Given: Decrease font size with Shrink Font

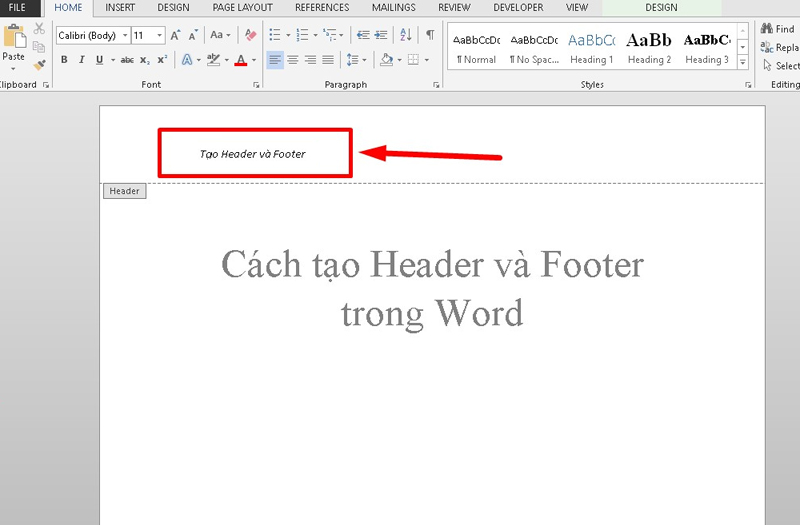Looking at the screenshot, I should (192, 35).
